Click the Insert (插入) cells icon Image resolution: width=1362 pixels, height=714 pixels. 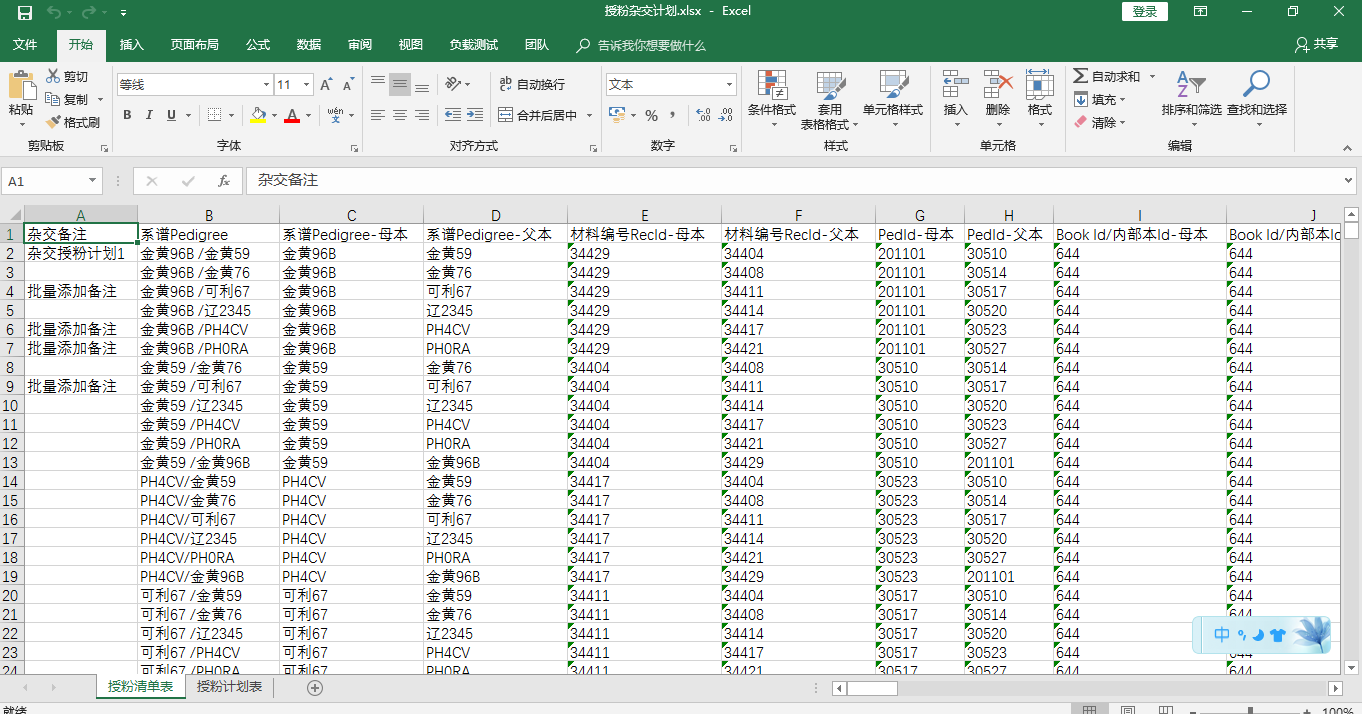(x=956, y=85)
